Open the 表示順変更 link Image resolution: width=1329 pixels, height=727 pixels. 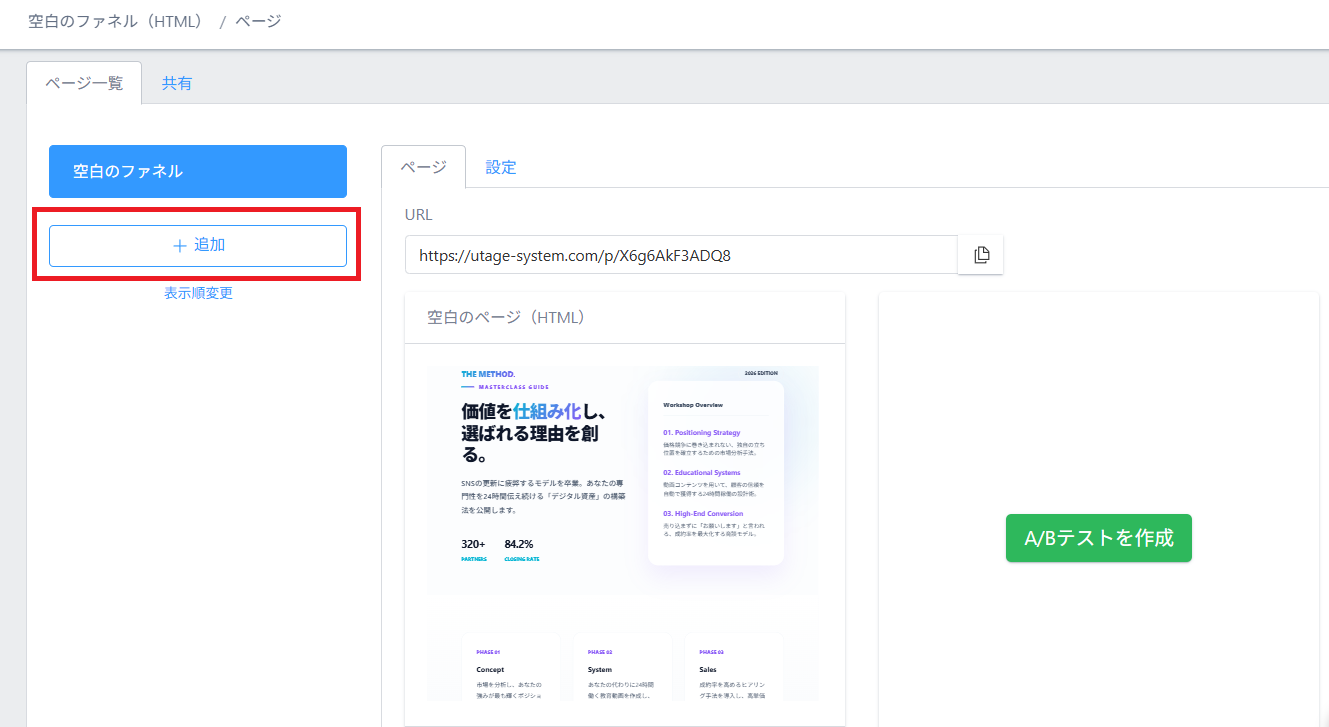198,293
